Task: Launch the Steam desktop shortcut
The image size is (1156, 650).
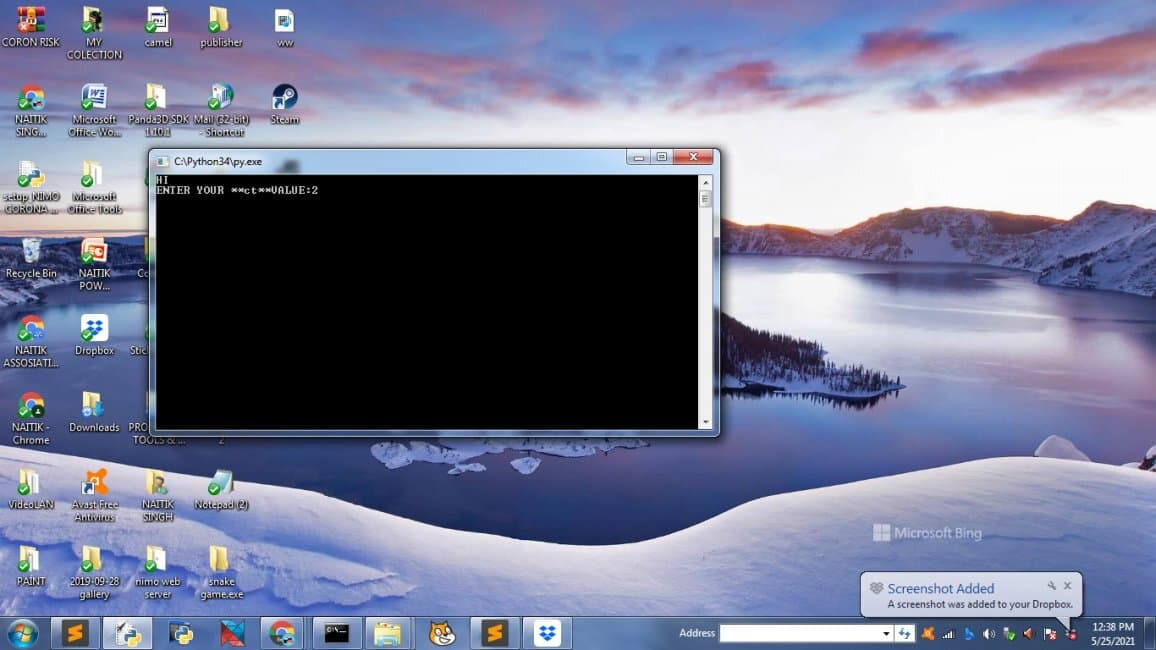Action: (x=285, y=104)
